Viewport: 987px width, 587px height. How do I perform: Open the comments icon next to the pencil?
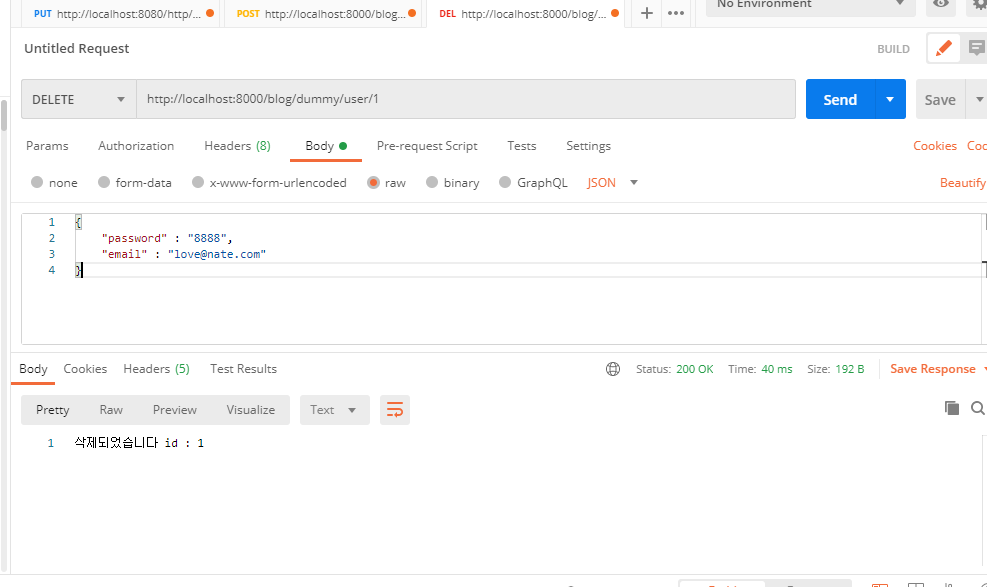coord(977,47)
